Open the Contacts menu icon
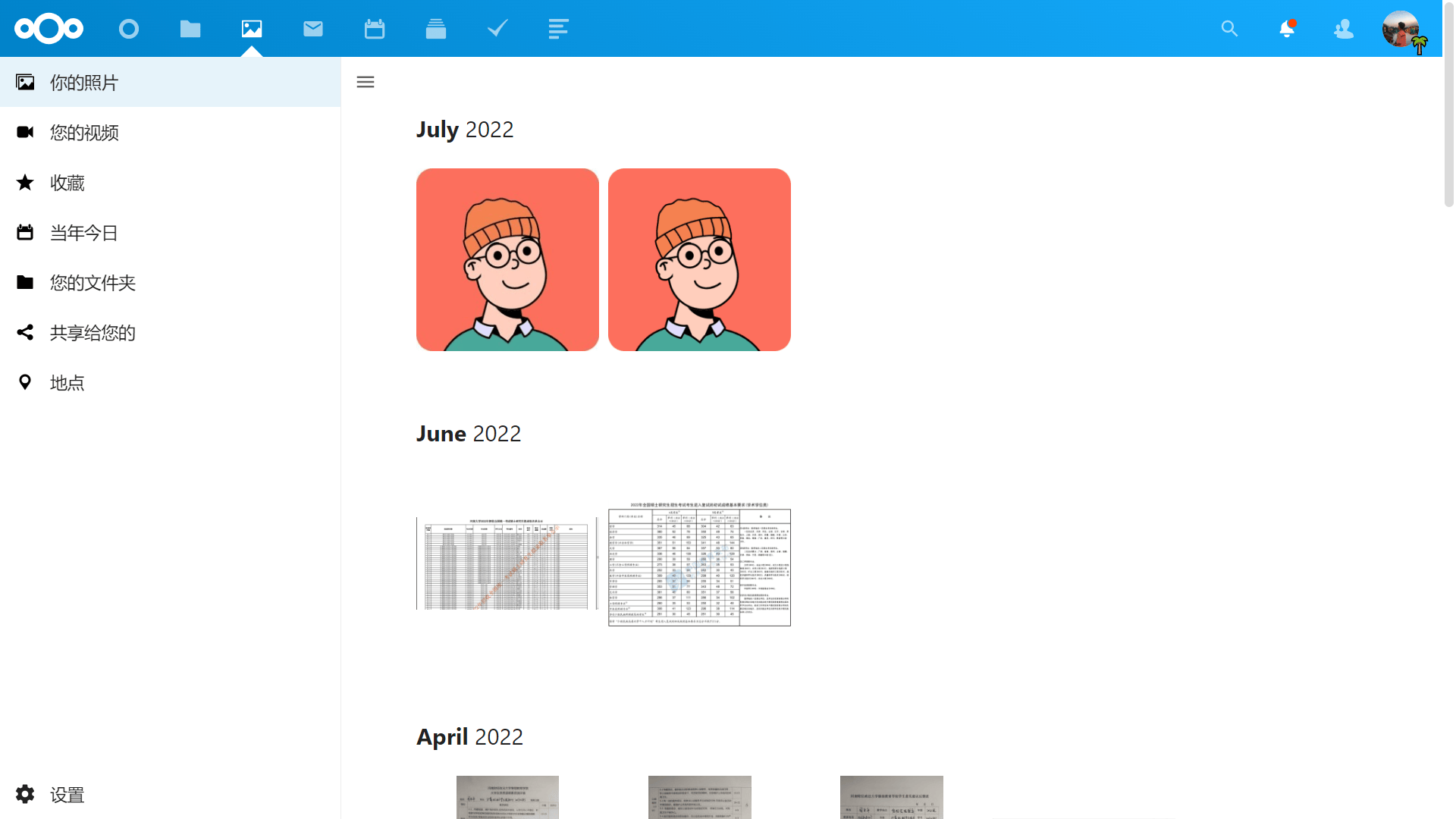Screen dimensions: 1456x819 [x=1344, y=29]
